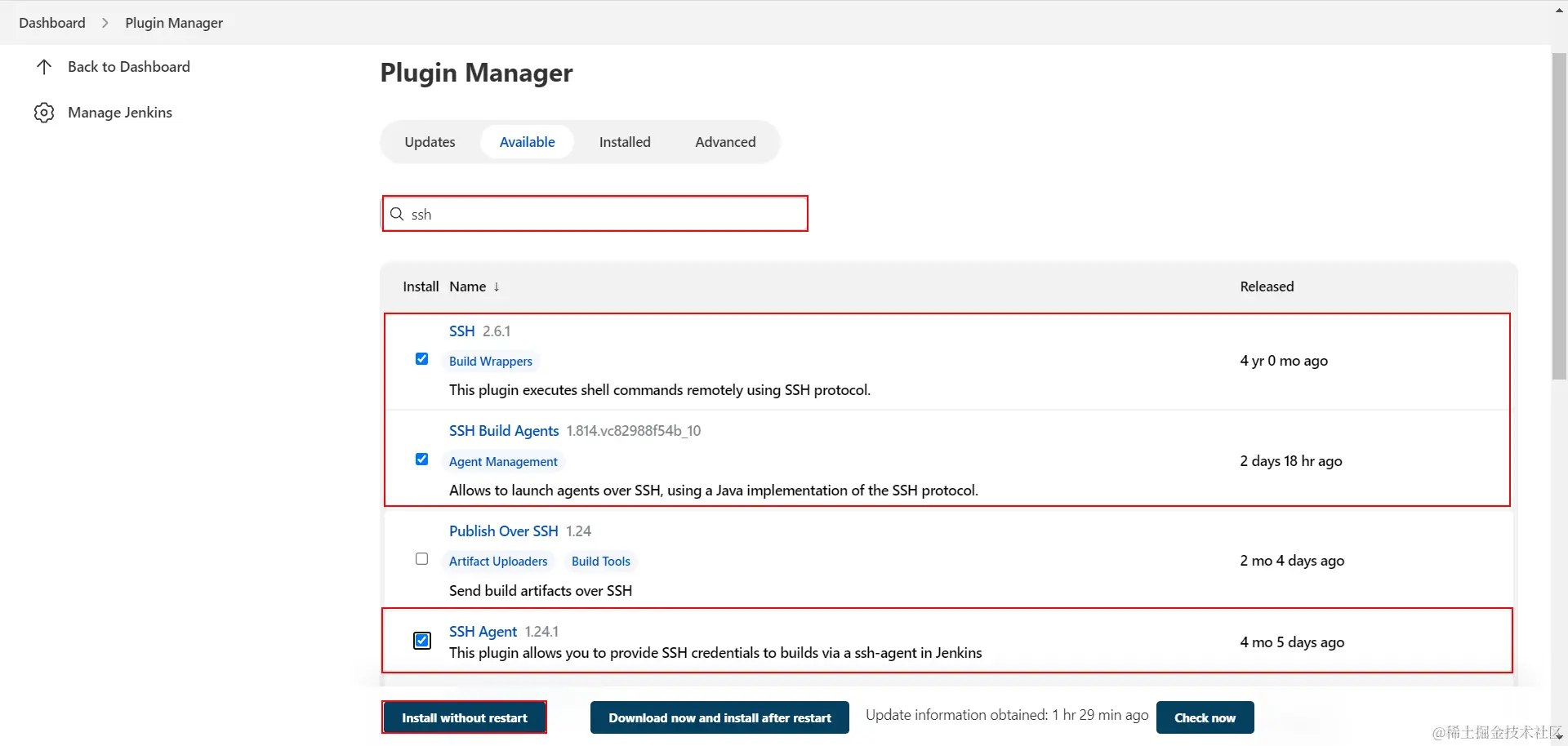1568x746 pixels.
Task: Click Download now and install after restart
Action: [719, 718]
